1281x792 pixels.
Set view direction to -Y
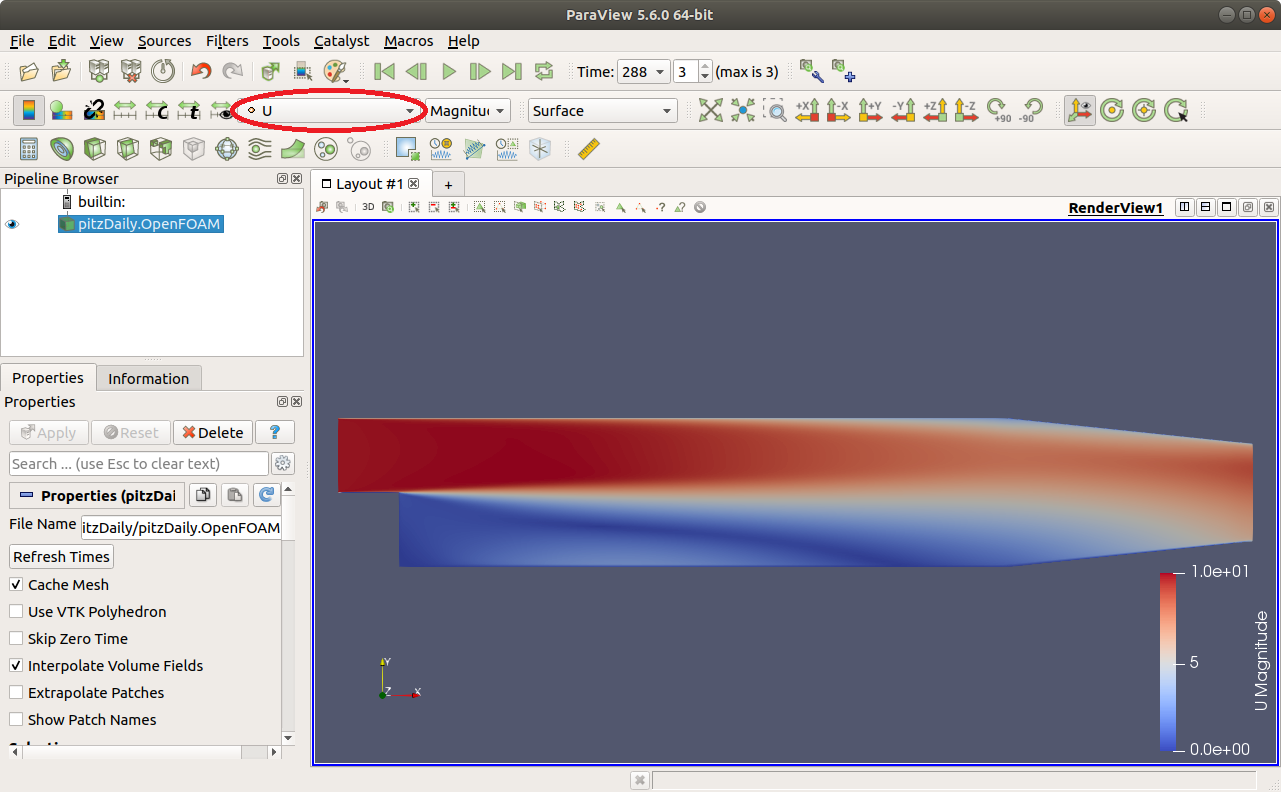(x=903, y=110)
